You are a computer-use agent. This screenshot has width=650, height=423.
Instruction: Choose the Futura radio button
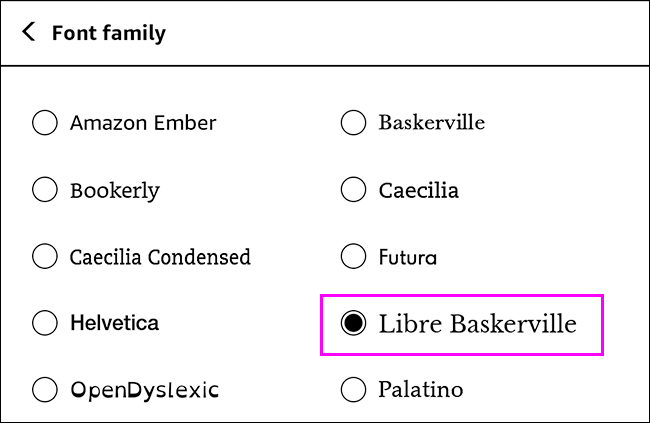click(x=353, y=257)
